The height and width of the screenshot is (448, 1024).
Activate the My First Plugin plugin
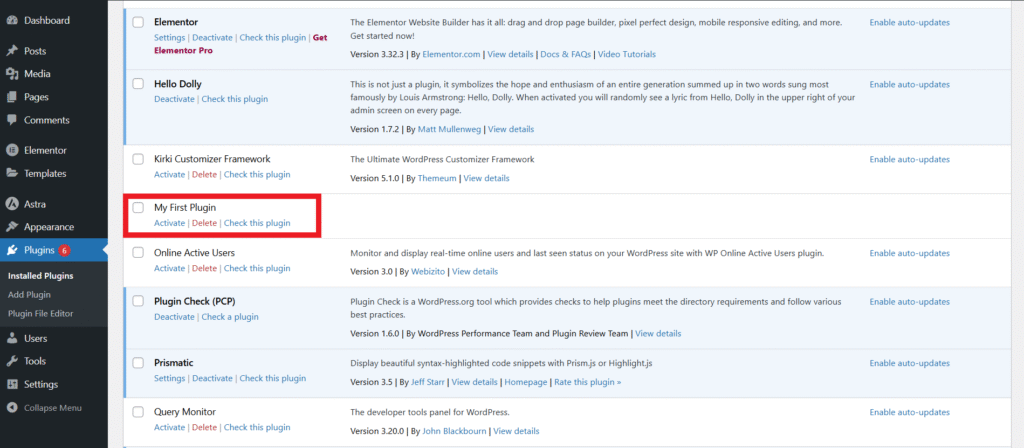[x=169, y=223]
